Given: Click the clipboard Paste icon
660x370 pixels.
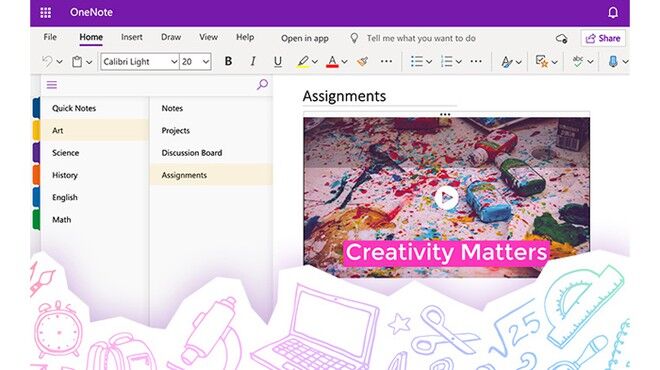Looking at the screenshot, I should 77,62.
